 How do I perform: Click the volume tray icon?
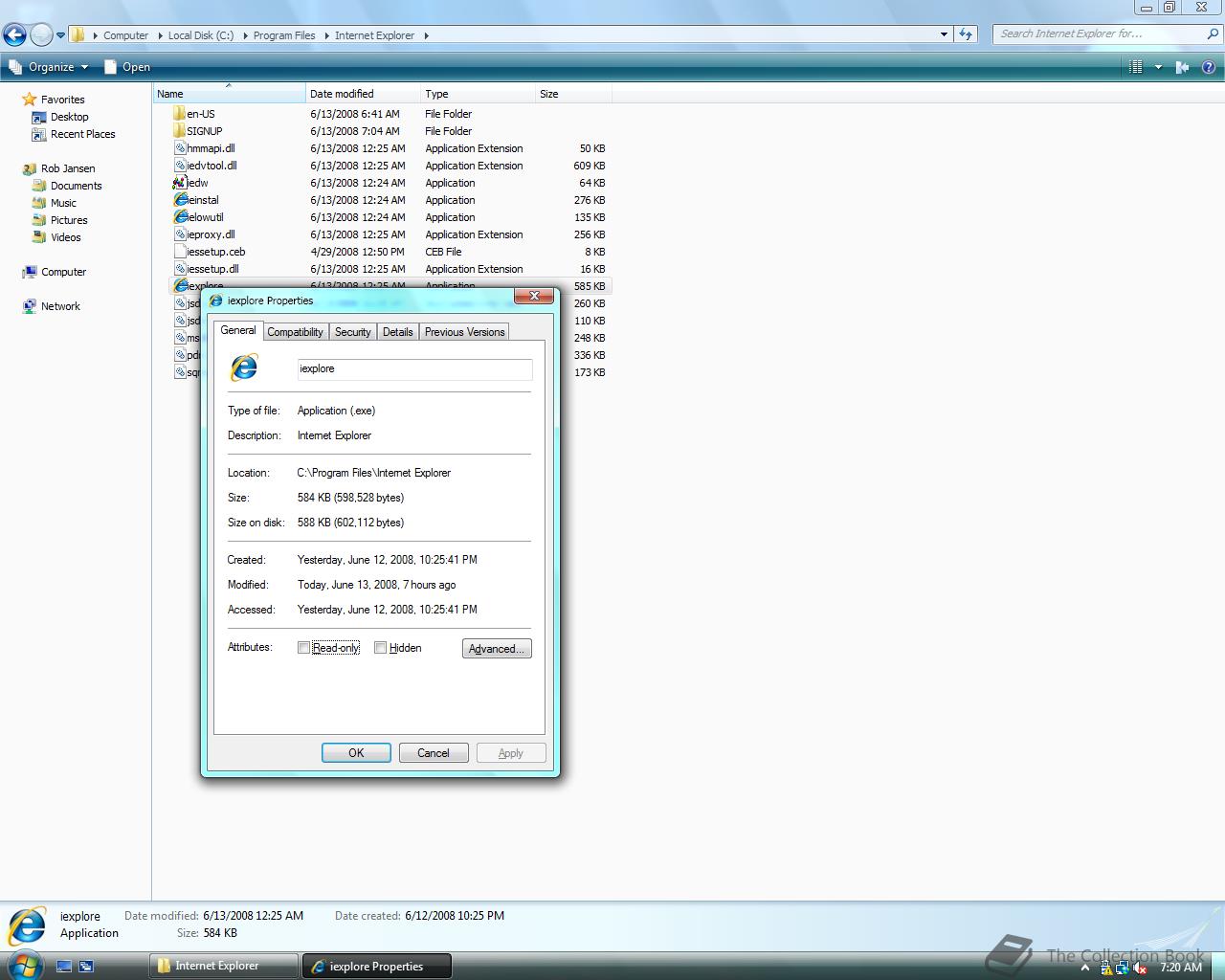tap(1141, 968)
